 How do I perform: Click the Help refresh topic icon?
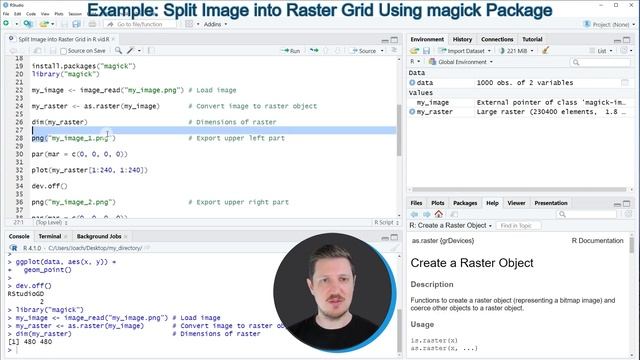(x=628, y=214)
